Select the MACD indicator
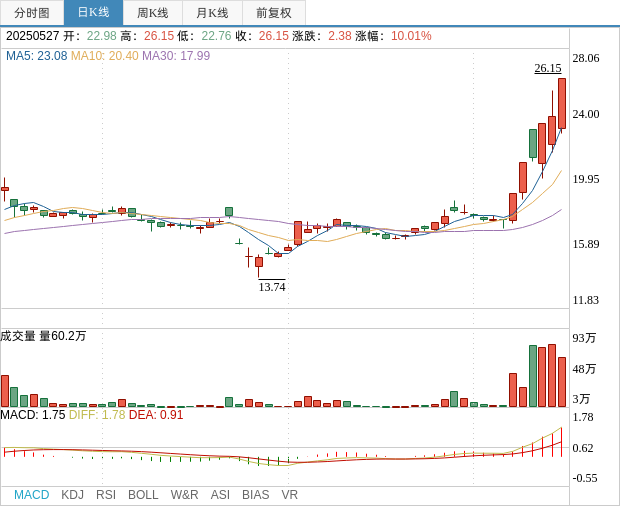Viewport: 620px width, 506px height. pos(32,495)
